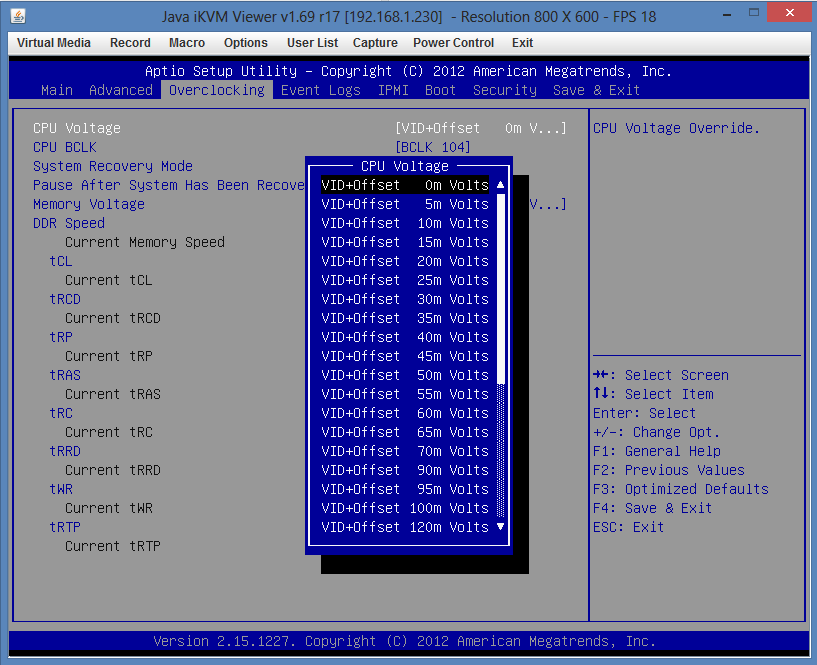Open the Virtual Media menu
Image resolution: width=817 pixels, height=665 pixels.
pos(54,43)
